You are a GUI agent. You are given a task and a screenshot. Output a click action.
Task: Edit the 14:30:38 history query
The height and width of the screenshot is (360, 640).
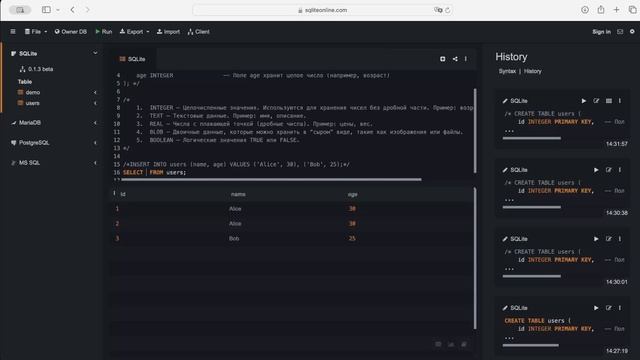click(609, 170)
